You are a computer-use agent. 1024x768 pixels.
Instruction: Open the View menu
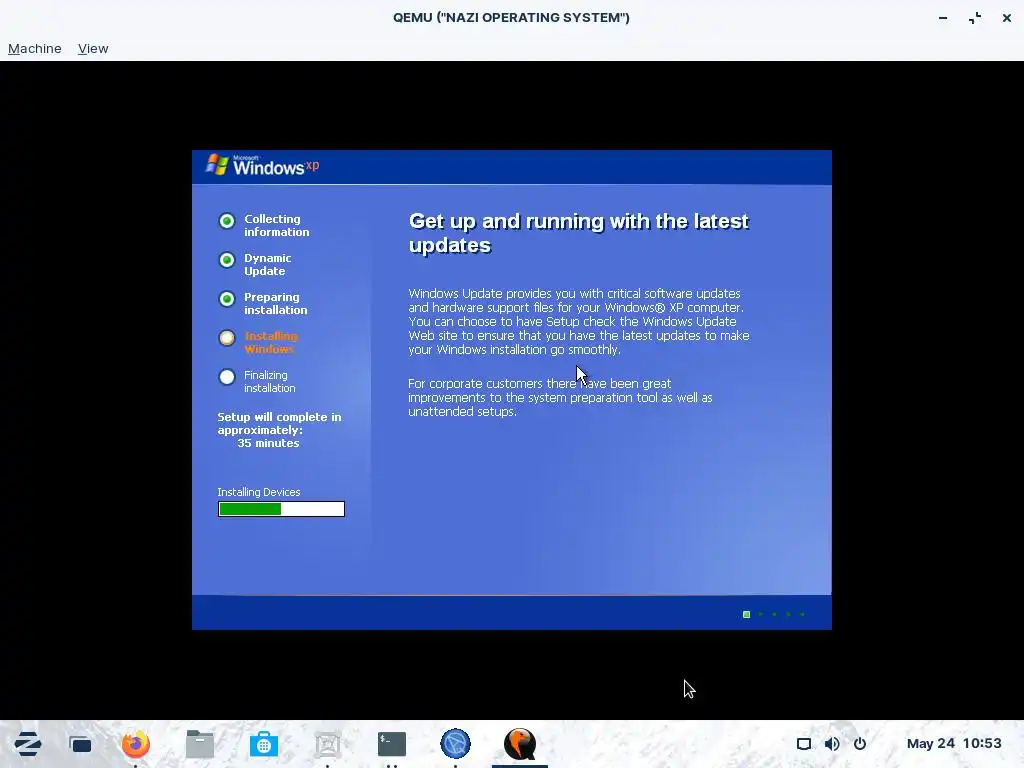click(93, 48)
